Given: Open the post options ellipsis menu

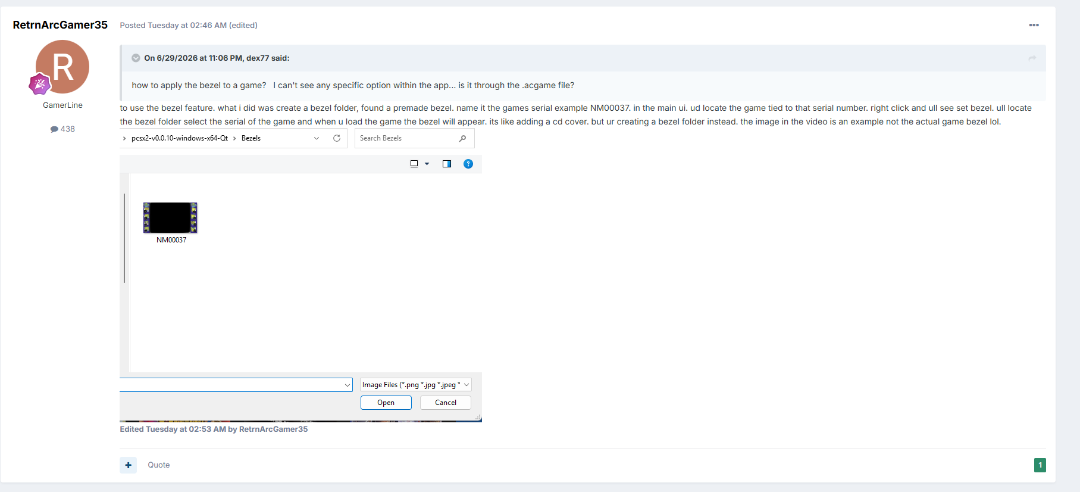Looking at the screenshot, I should pos(1033,25).
